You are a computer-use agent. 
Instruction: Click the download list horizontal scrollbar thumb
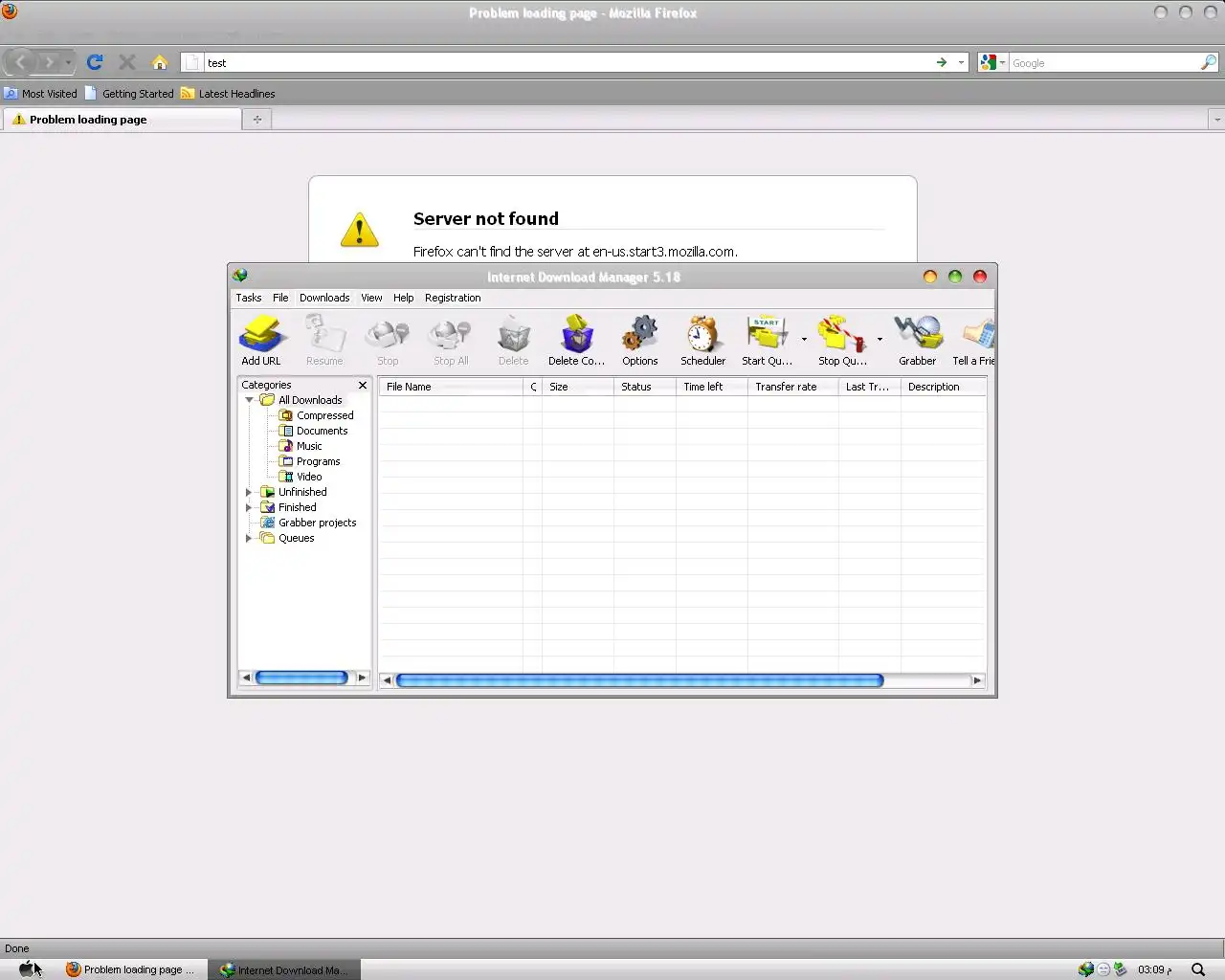tap(639, 680)
